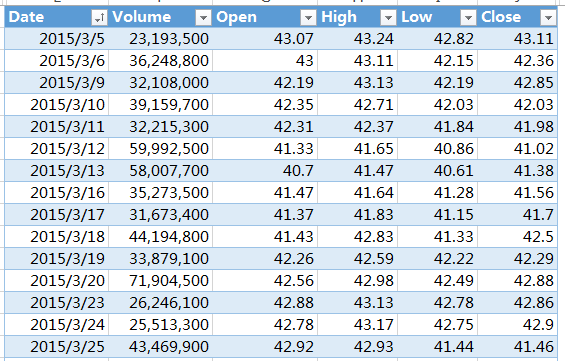The width and height of the screenshot is (565, 361).
Task: Click volume cell 36,248,800
Action: [x=160, y=61]
